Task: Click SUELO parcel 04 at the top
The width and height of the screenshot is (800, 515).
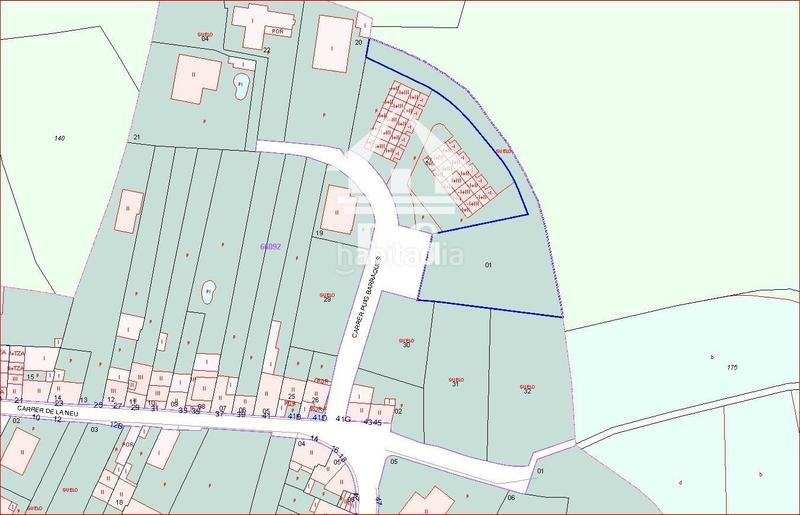Action: 203,37
